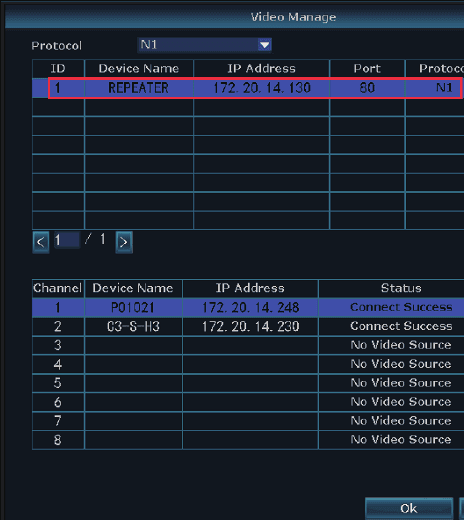Select the REPEATER device name cell
This screenshot has width=464, height=520.
(139, 88)
